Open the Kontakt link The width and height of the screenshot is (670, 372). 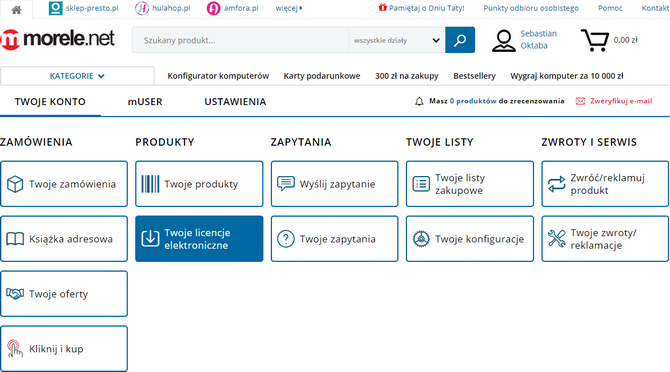pos(655,8)
